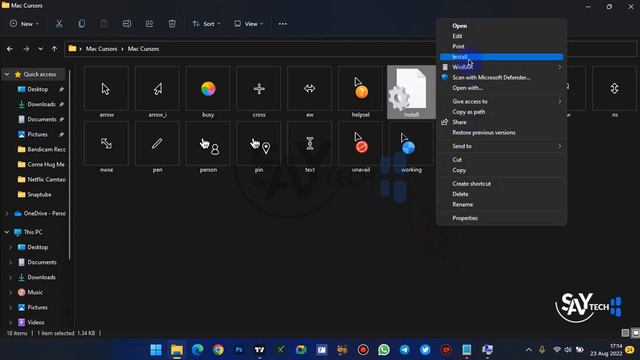Select the text cursor file

(x=309, y=147)
